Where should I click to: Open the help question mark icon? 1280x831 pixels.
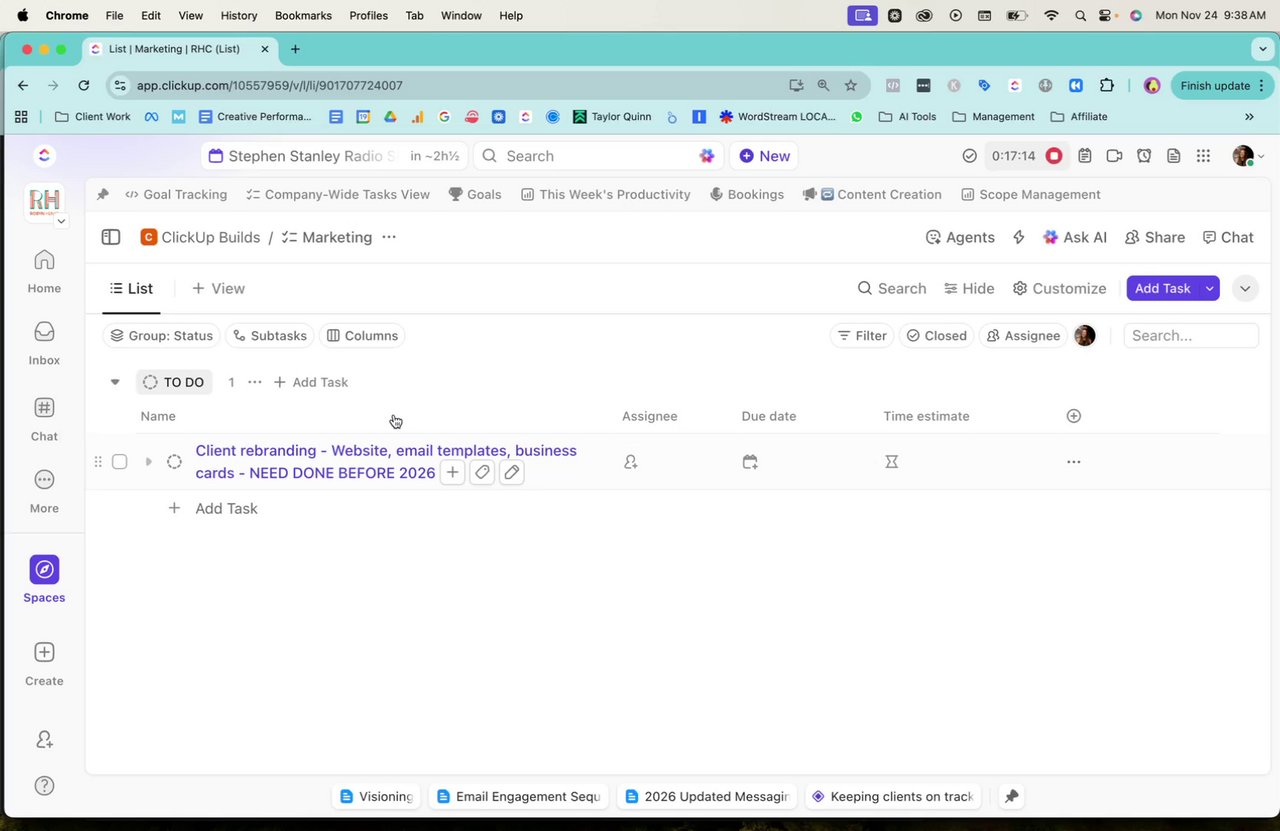[x=44, y=786]
